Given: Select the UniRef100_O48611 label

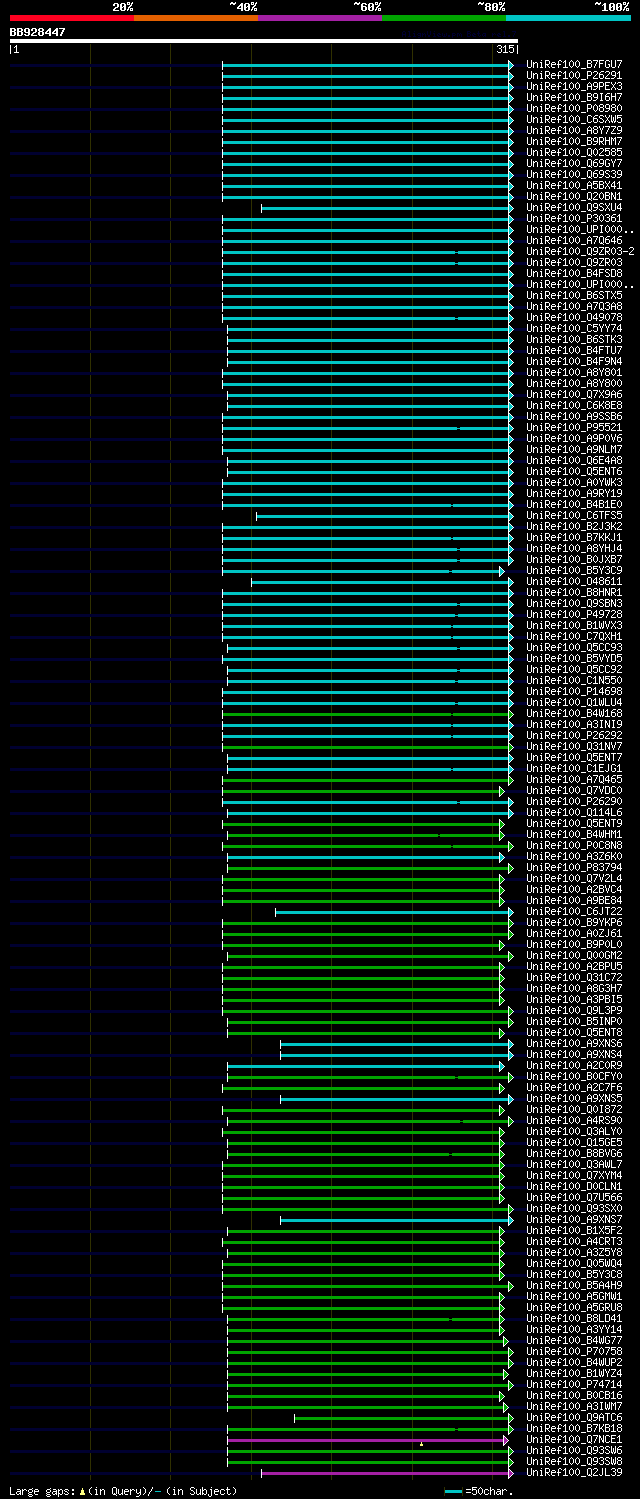Looking at the screenshot, I should coord(574,581).
